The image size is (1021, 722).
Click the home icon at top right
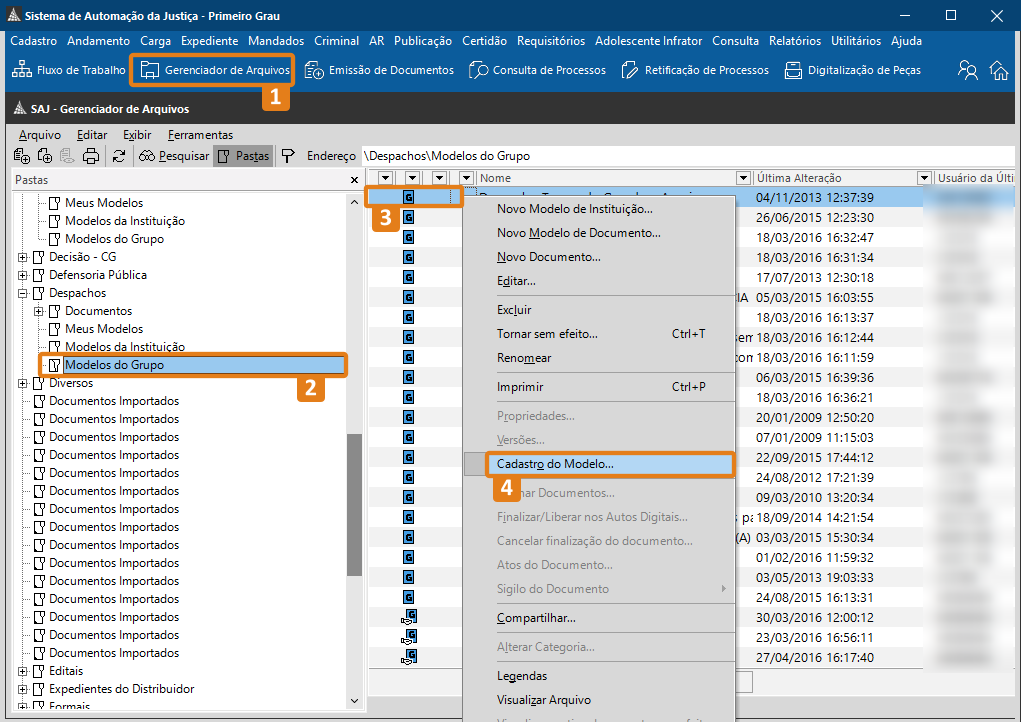click(998, 70)
